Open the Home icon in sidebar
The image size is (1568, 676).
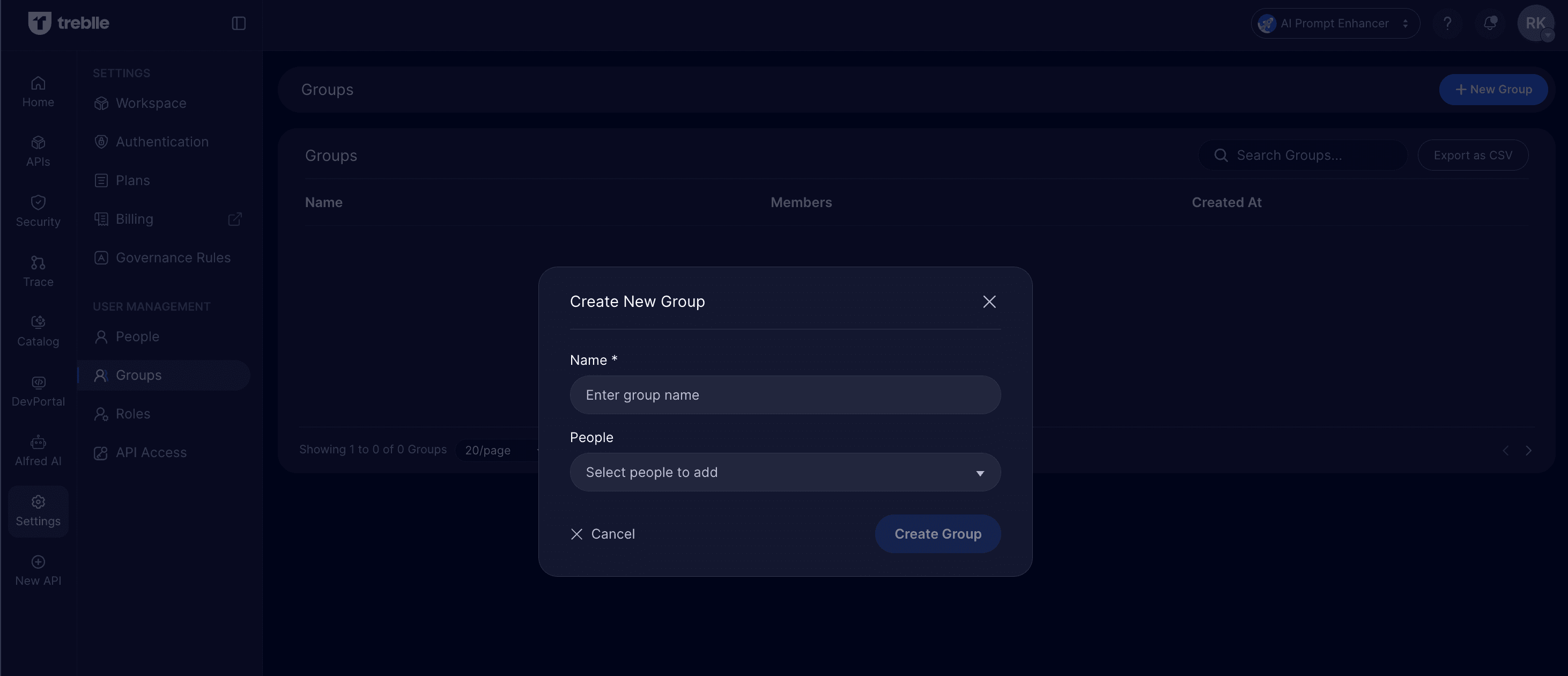38,90
